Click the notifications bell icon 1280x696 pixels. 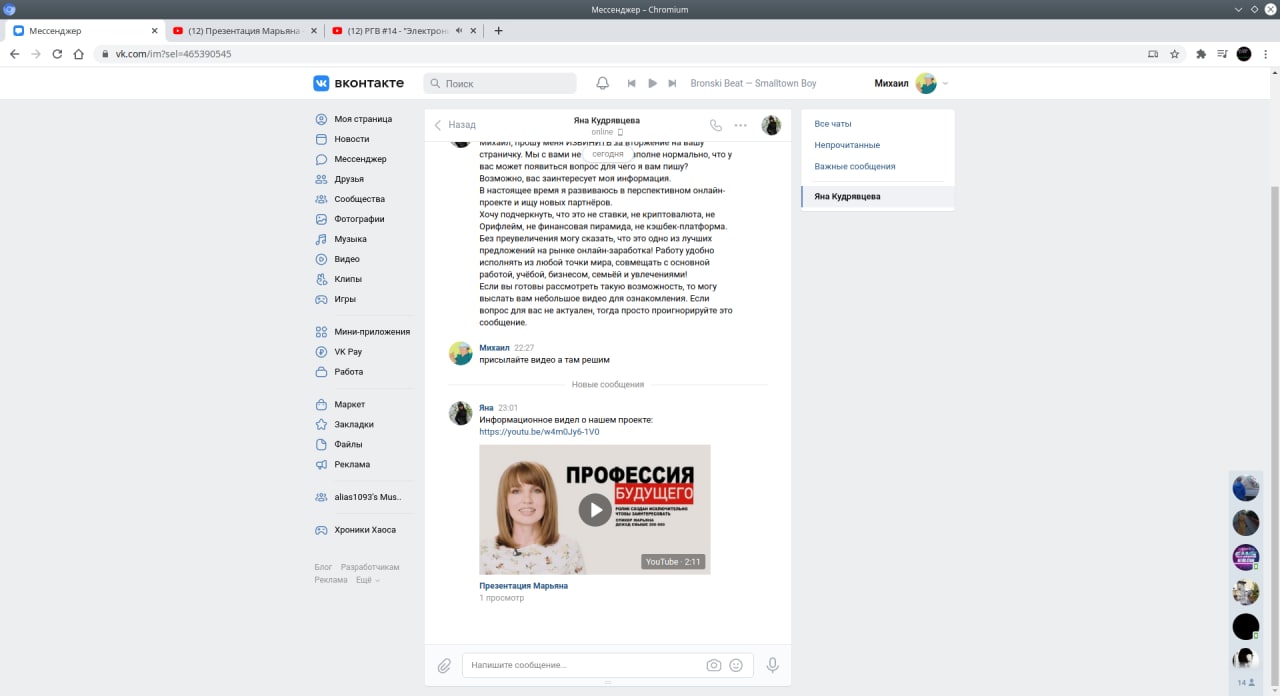pos(603,83)
